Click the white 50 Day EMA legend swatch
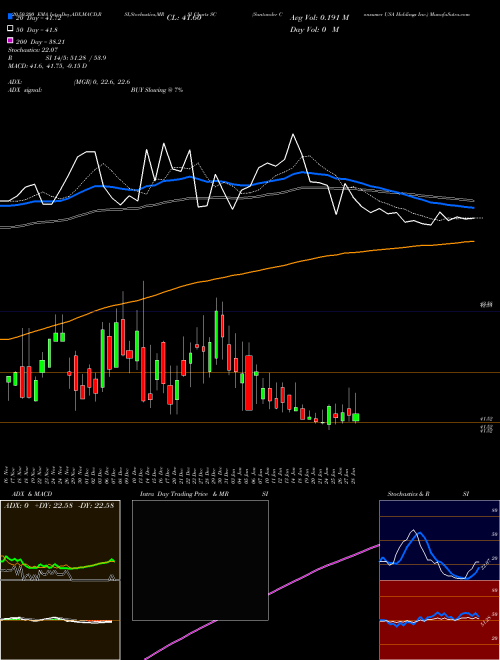Image resolution: width=500 pixels, height=660 pixels. click(x=10, y=29)
